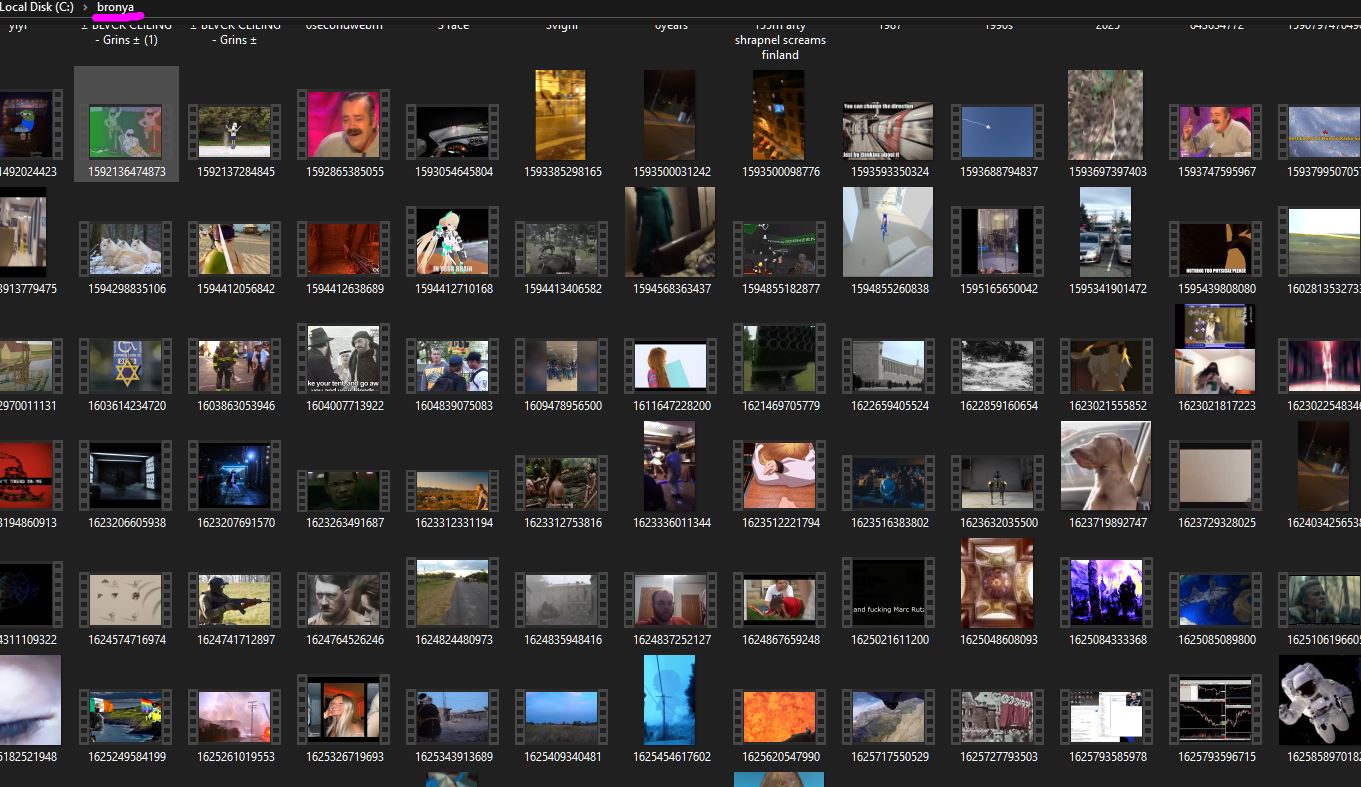The width and height of the screenshot is (1361, 787).
Task: Click the dog image 1623719892747
Action: pyautogui.click(x=1106, y=466)
